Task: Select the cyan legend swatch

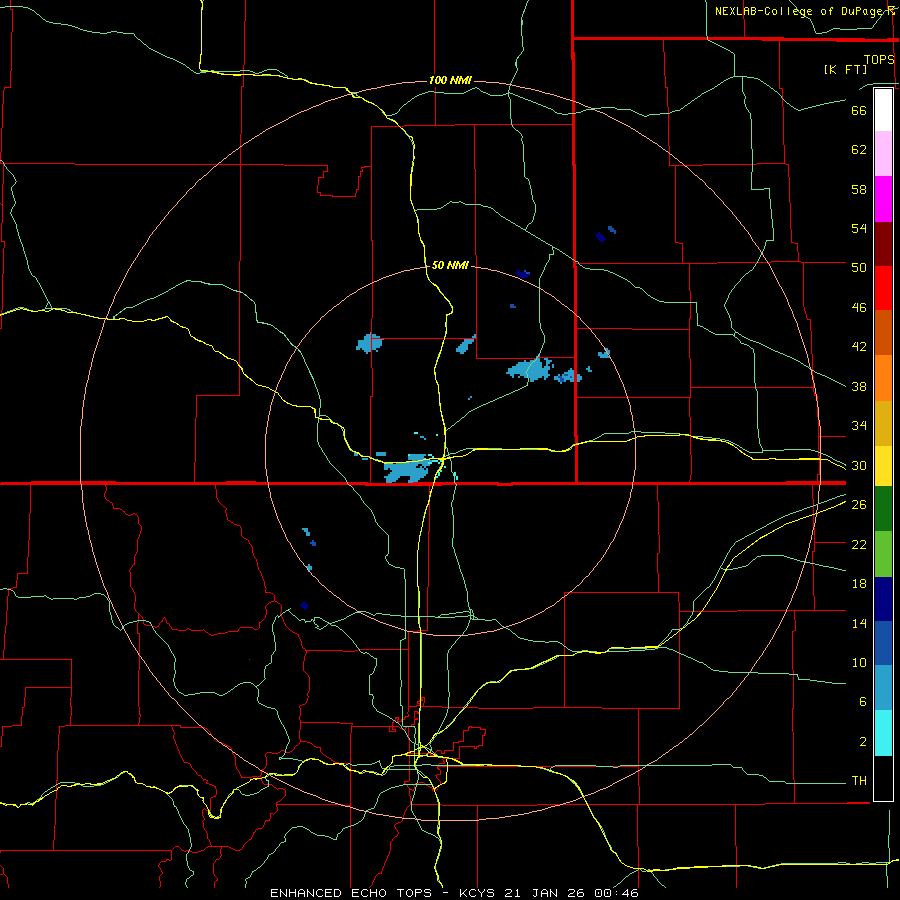Action: (883, 732)
